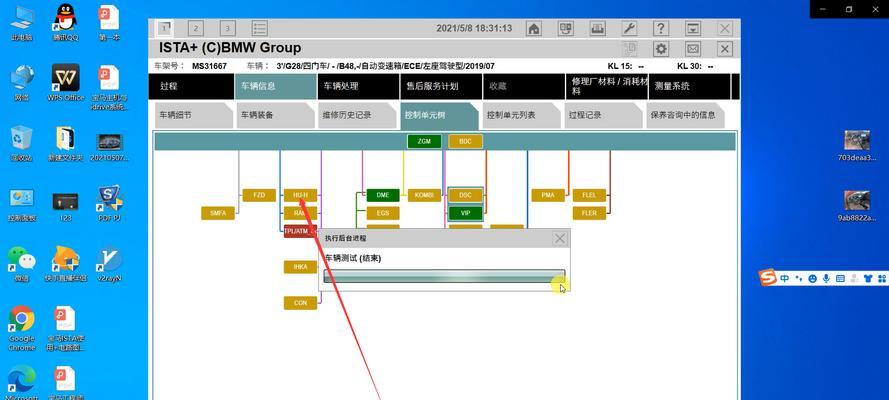Open the v2rayN desktop shortcut
The image size is (889, 400).
[109, 264]
